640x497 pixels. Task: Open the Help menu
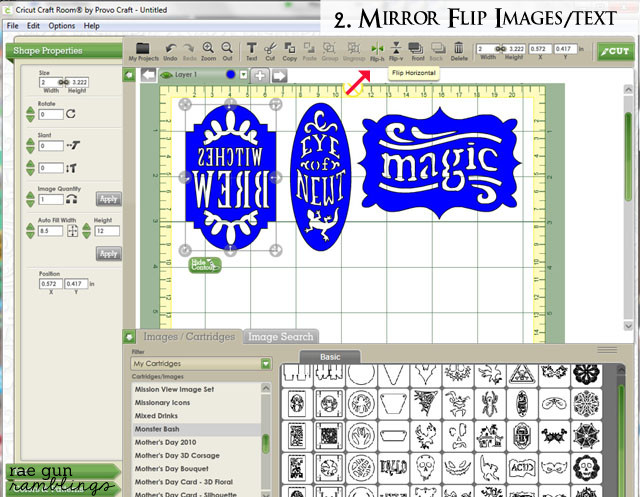[91, 26]
